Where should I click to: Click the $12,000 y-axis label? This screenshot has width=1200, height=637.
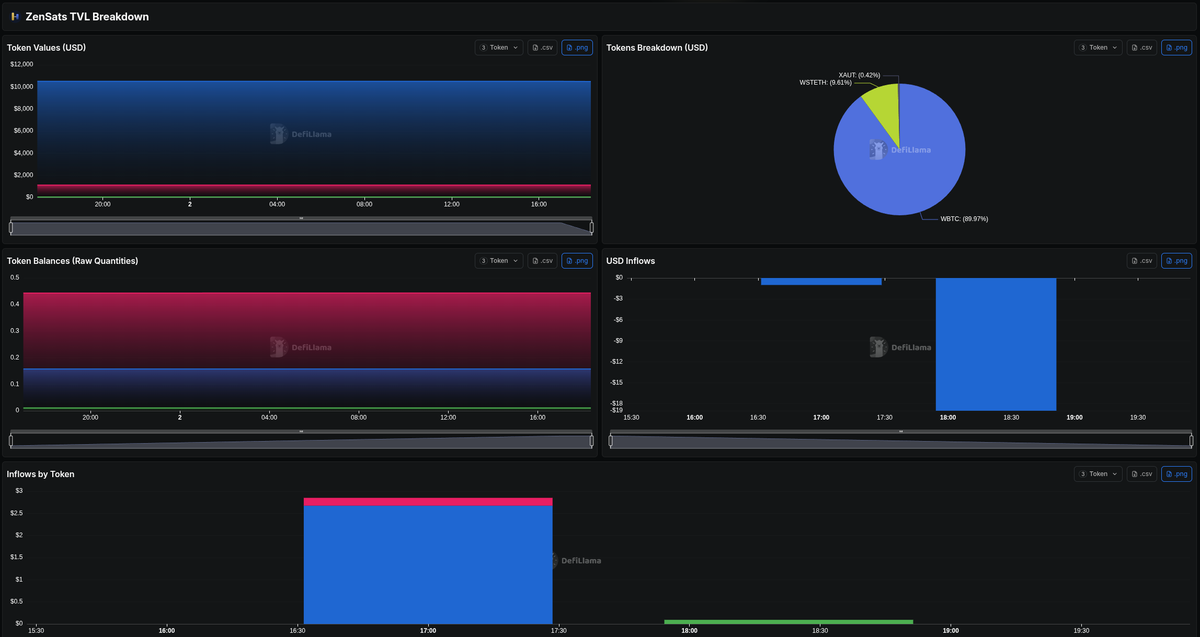(22, 64)
